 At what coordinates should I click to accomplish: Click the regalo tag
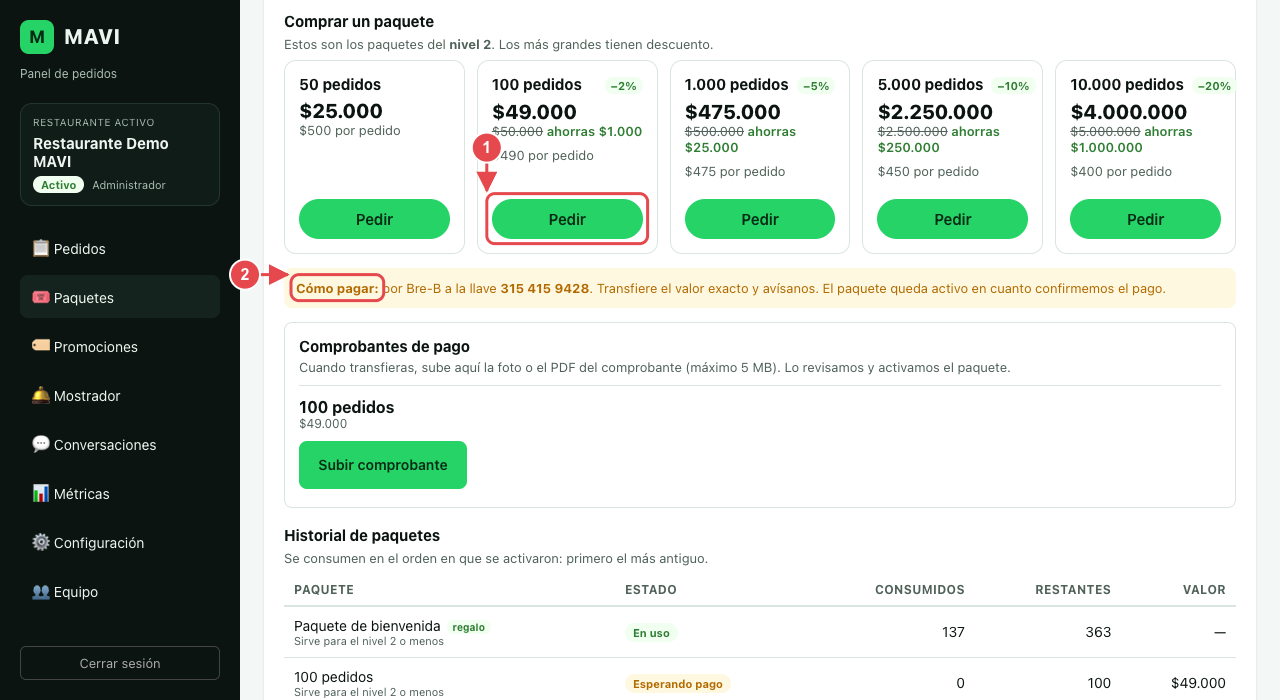click(469, 627)
